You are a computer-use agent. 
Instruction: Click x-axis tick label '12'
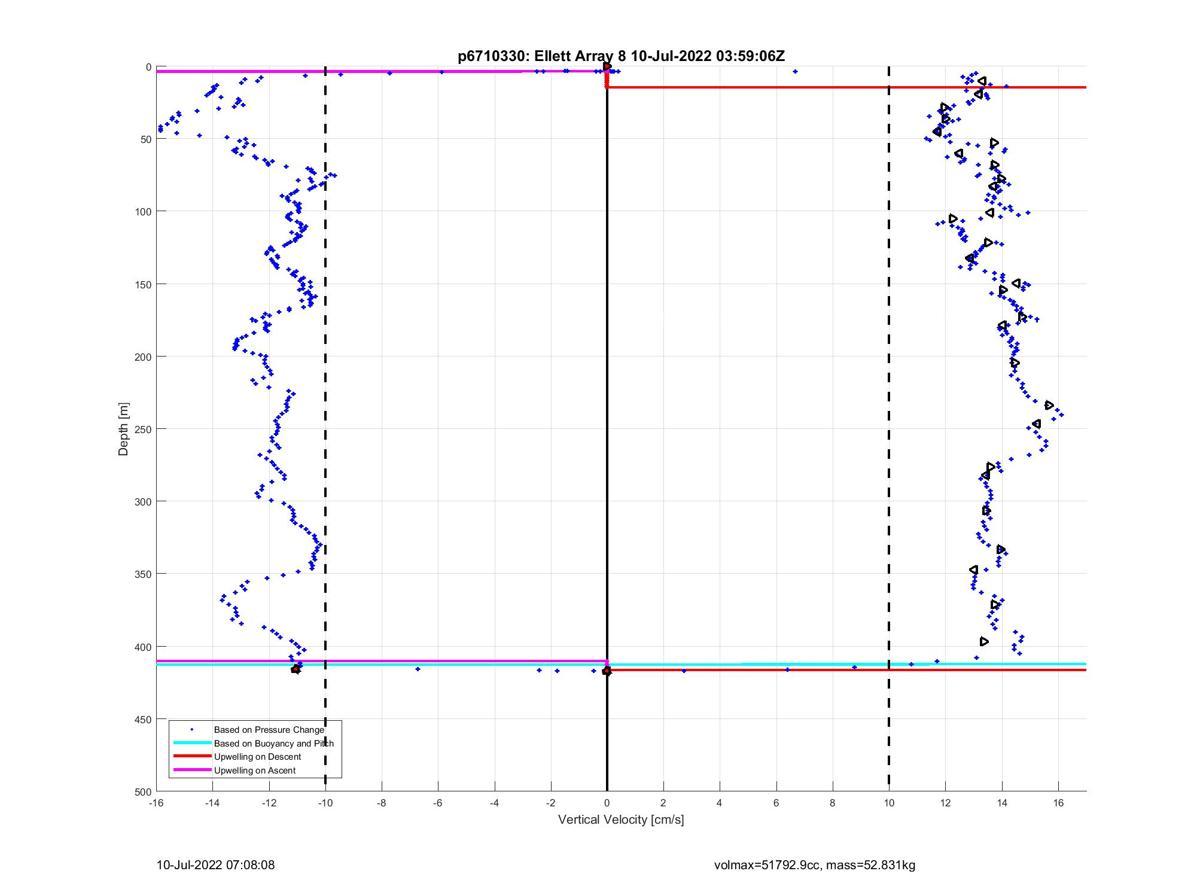945,802
